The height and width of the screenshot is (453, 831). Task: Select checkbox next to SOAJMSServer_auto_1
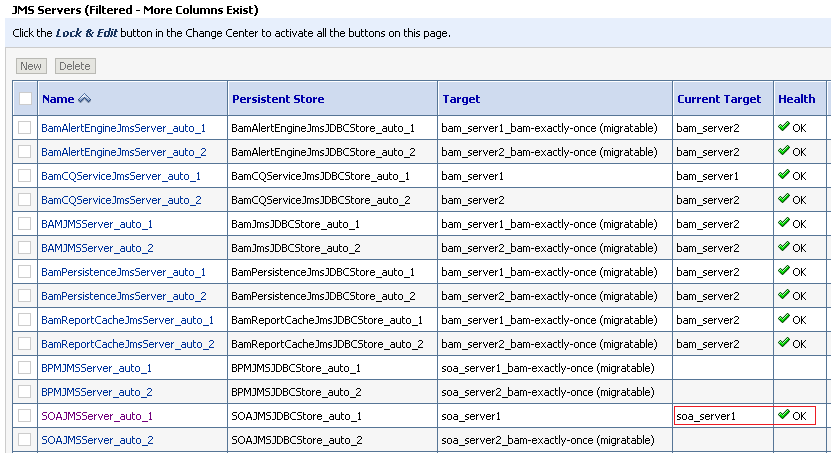coord(25,416)
